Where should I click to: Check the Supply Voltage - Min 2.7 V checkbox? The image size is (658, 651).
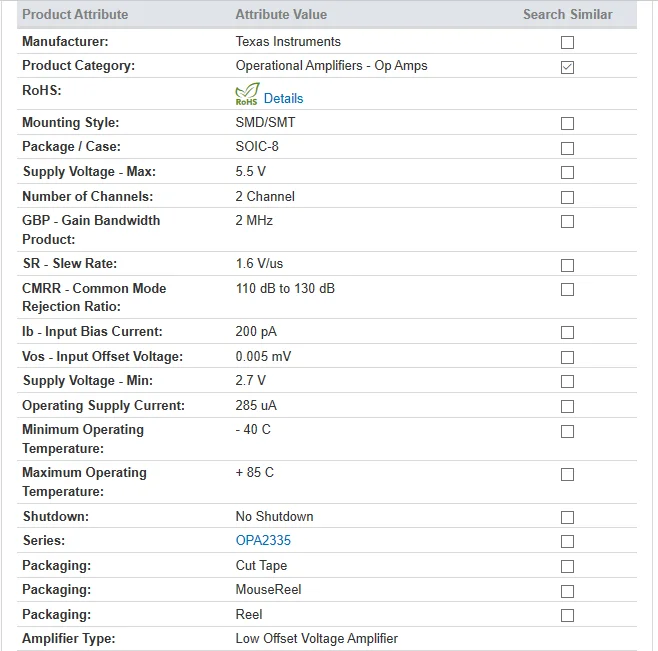[567, 382]
